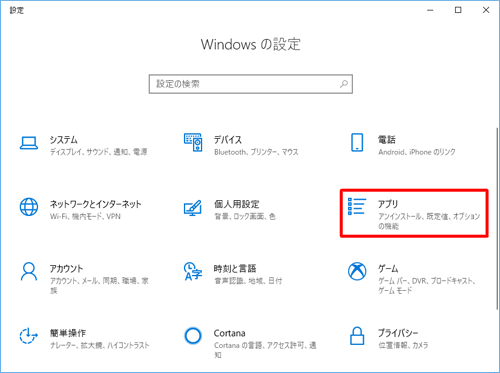Click the 時刻と言語 clock and letter icon
Viewport: 500px width, 373px height.
[193, 271]
